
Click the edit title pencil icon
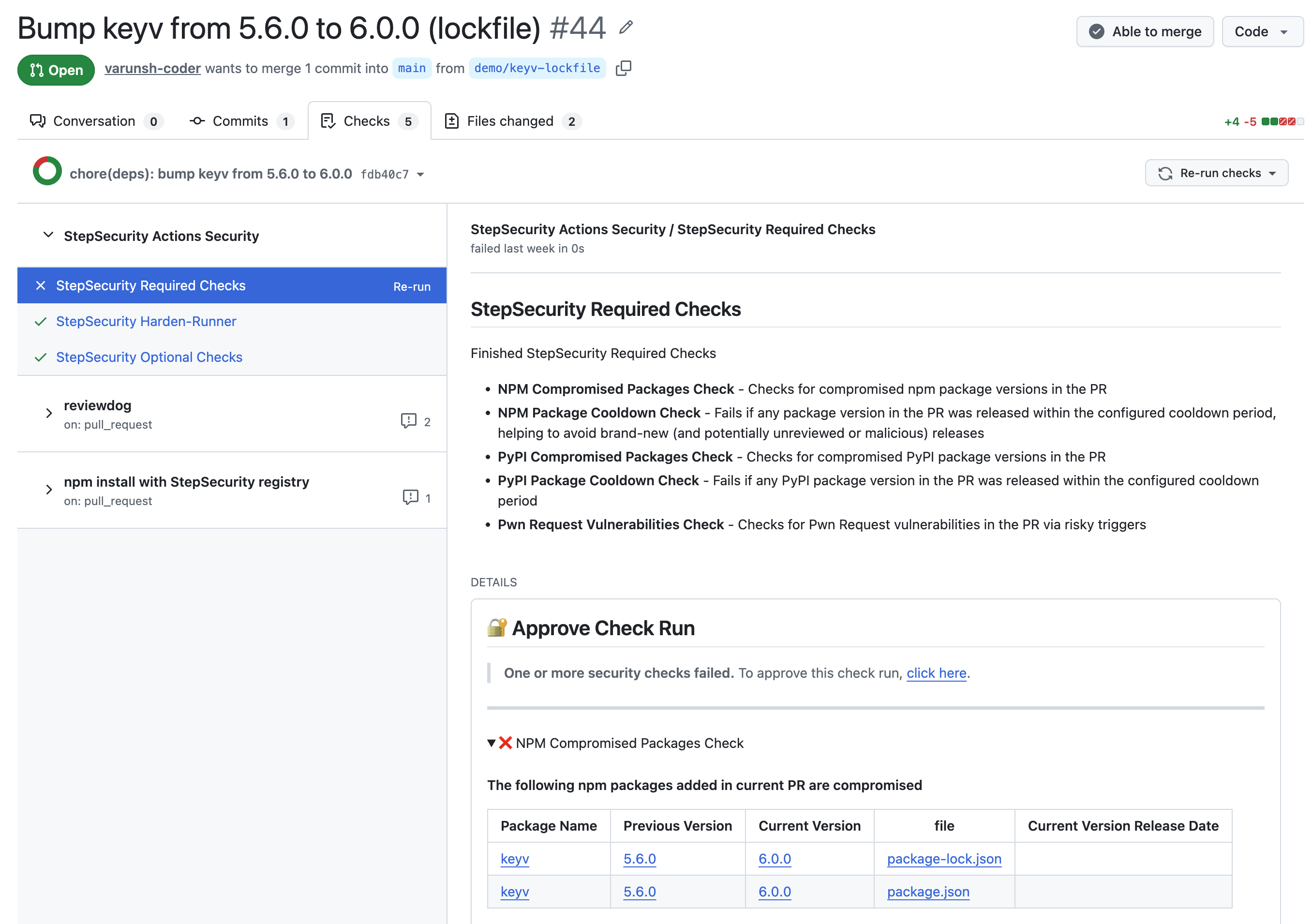(626, 28)
